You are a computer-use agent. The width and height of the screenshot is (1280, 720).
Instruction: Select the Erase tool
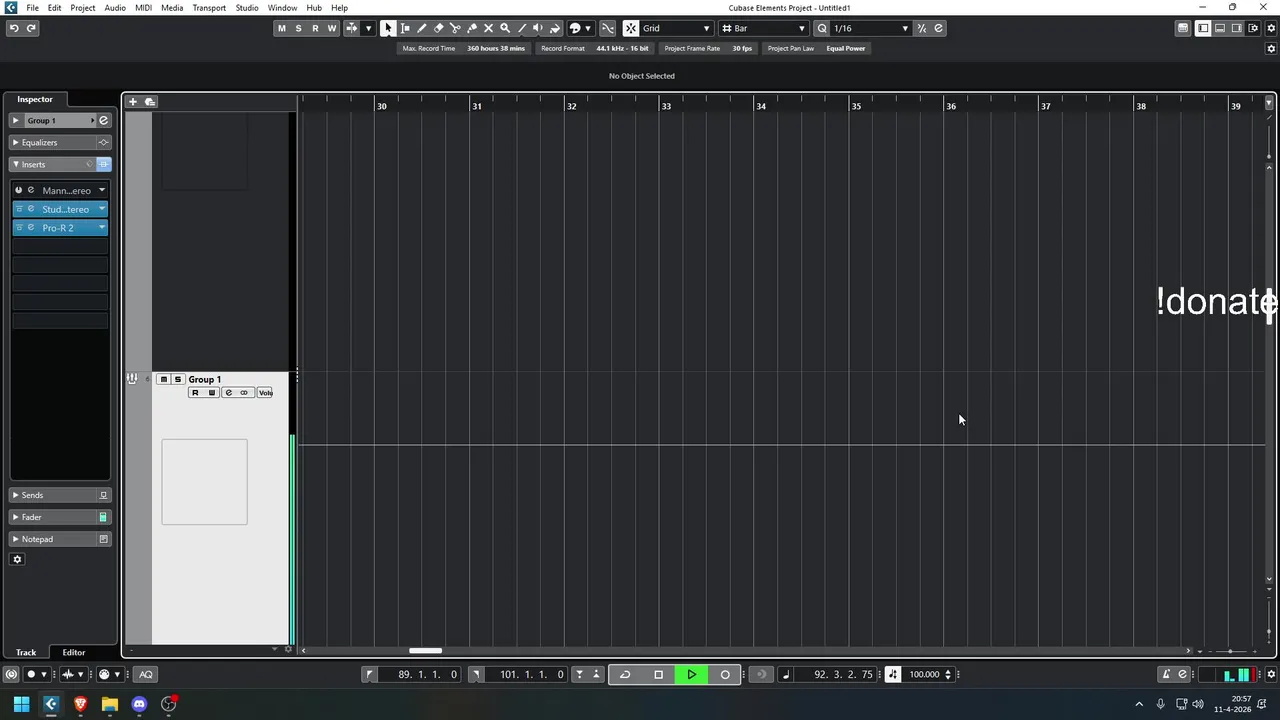tap(439, 28)
